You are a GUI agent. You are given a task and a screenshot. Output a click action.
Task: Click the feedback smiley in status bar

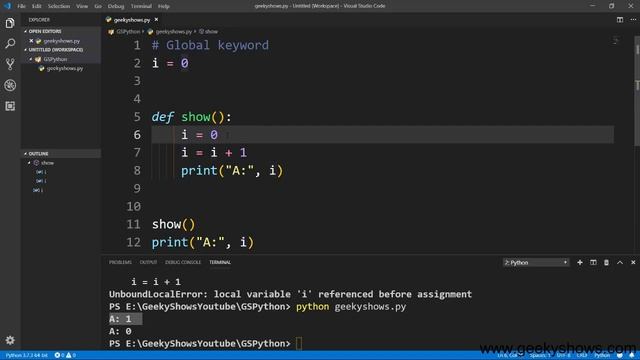click(x=620, y=356)
